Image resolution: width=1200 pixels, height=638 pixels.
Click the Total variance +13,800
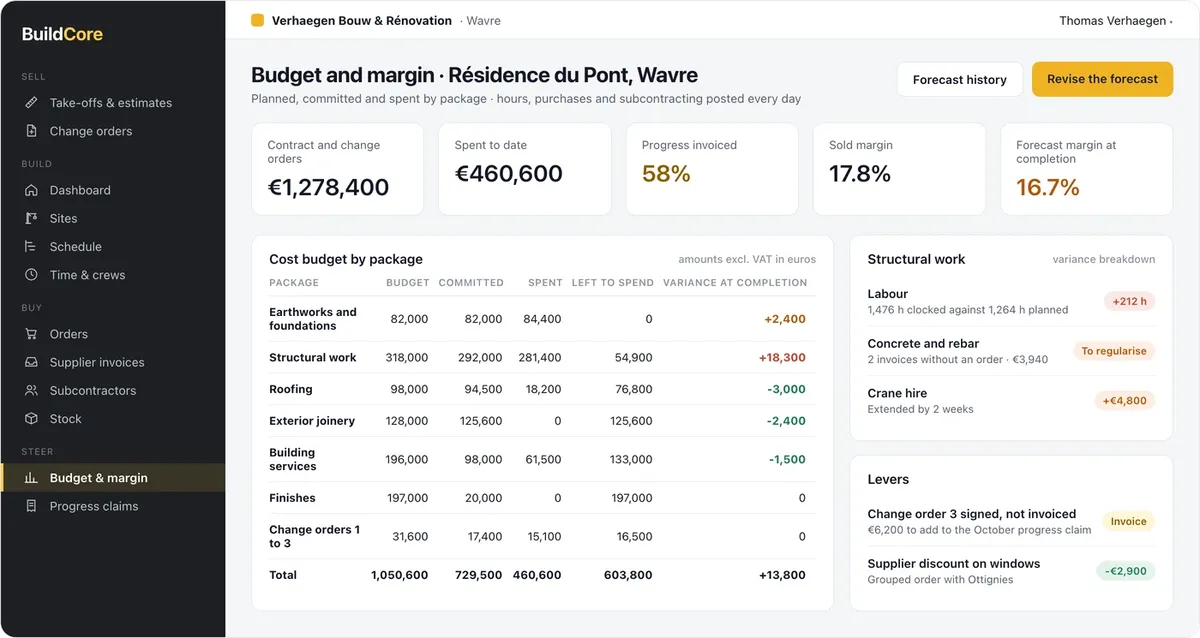click(782, 575)
